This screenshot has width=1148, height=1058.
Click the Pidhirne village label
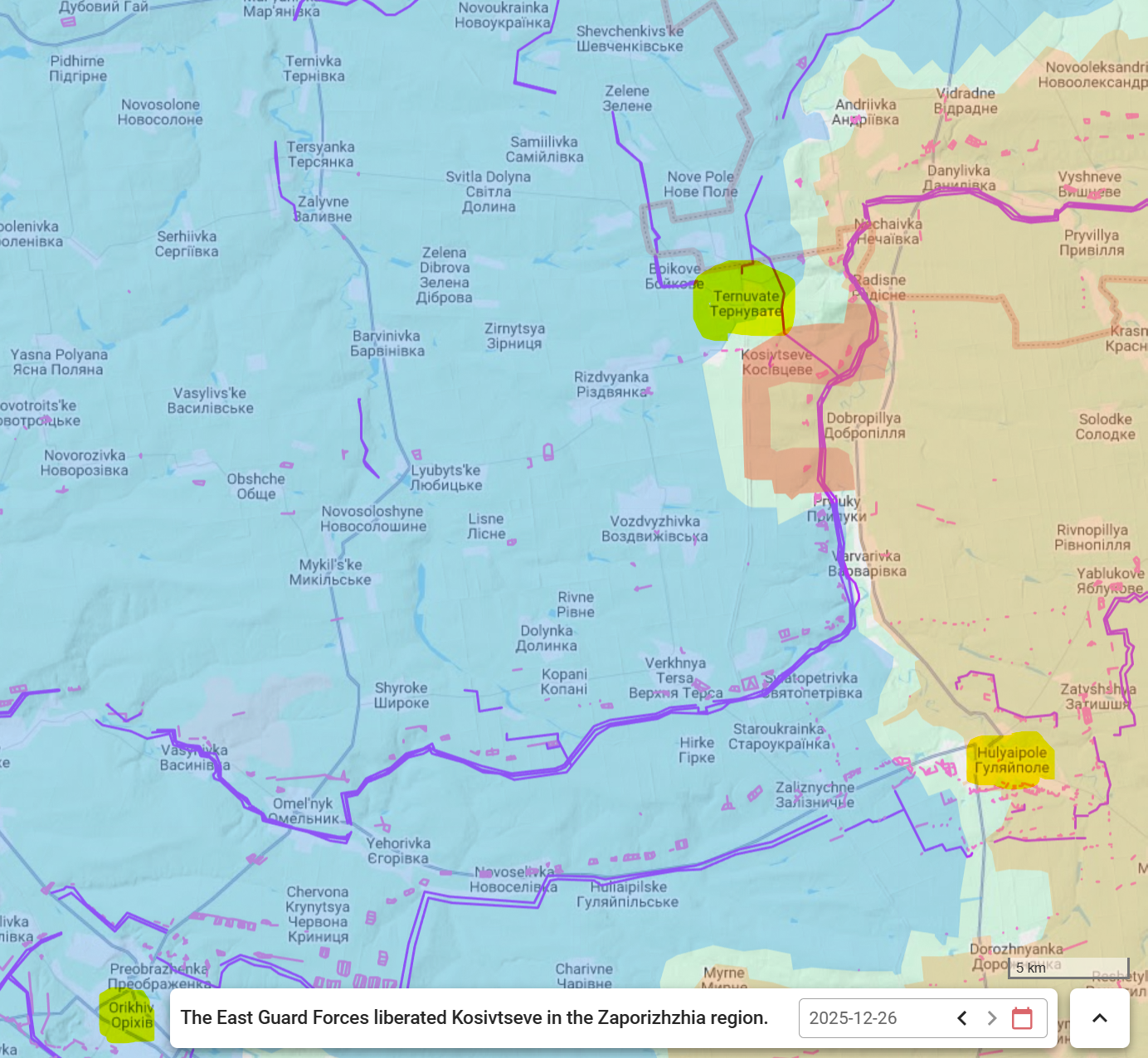tap(78, 69)
